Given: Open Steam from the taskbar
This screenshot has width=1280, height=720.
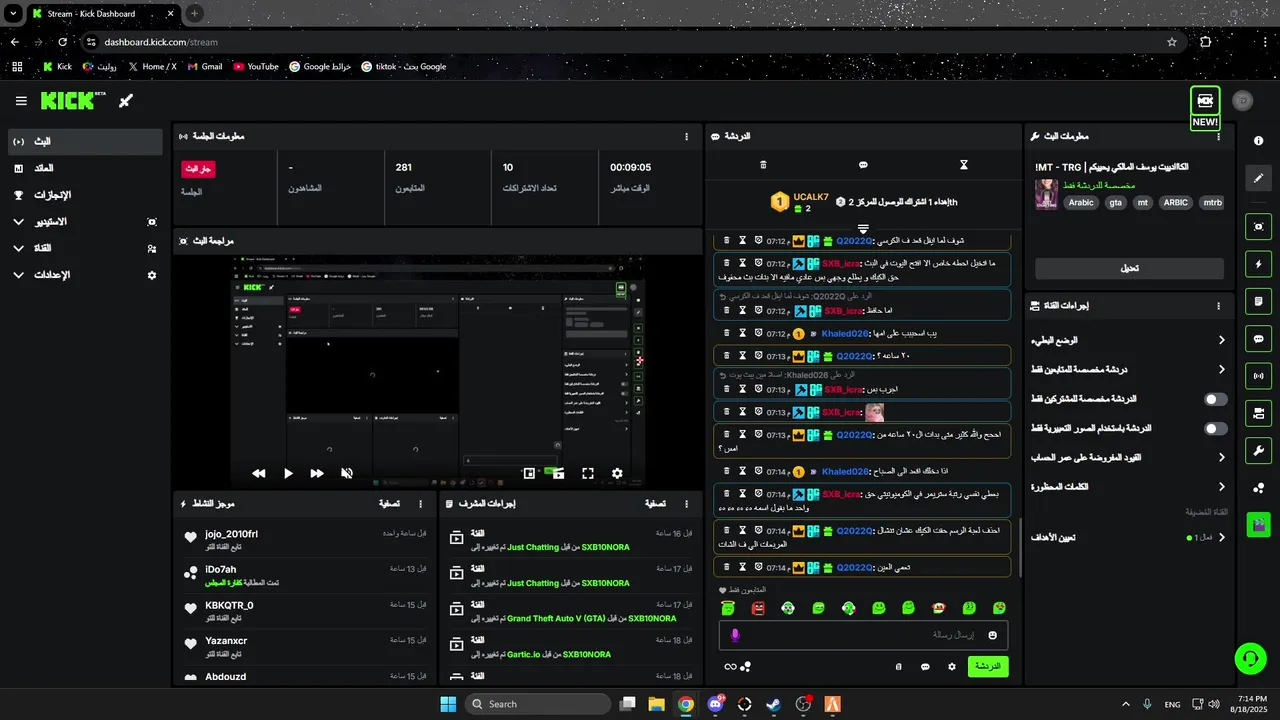Looking at the screenshot, I should [773, 704].
